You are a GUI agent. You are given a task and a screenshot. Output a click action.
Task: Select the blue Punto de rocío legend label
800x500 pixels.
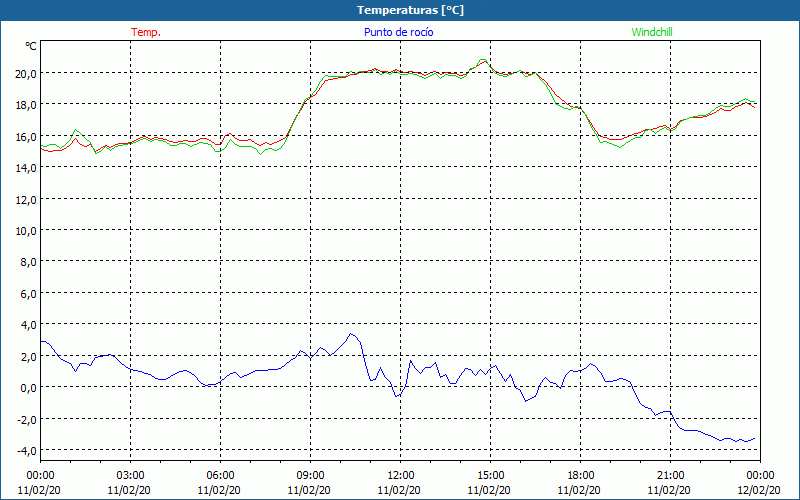pyautogui.click(x=398, y=32)
